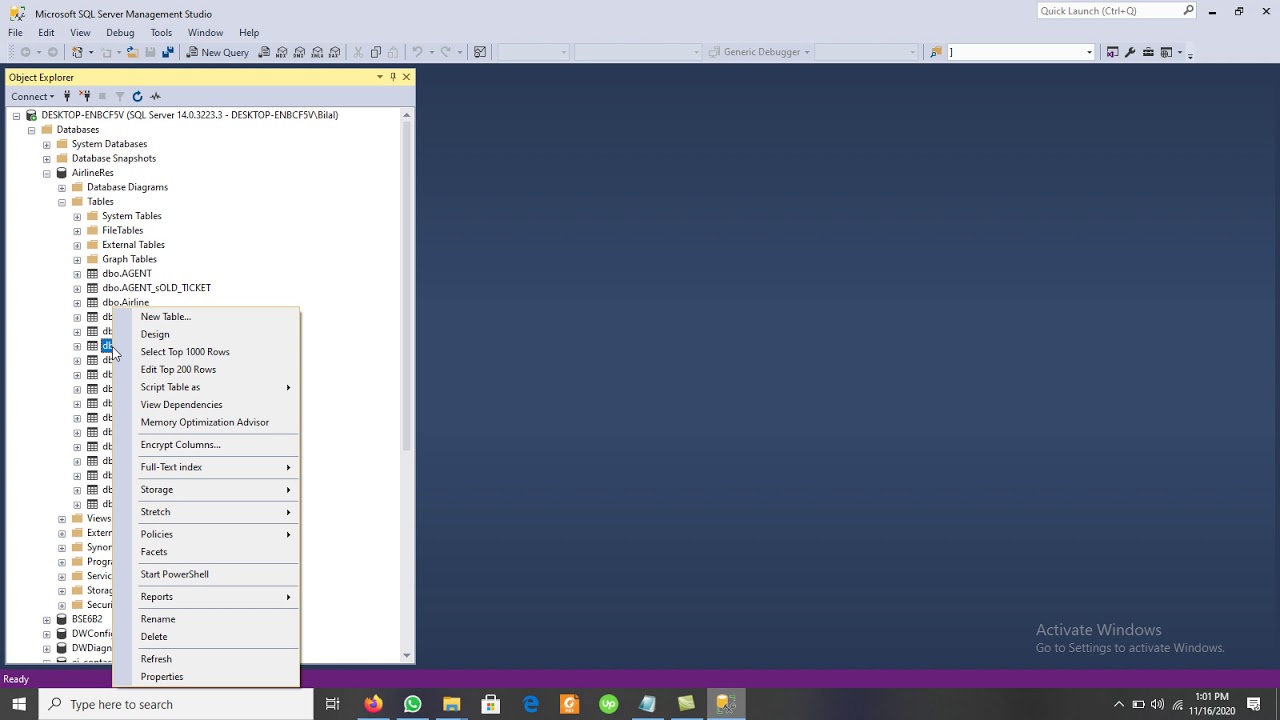
Task: Open Microsoft Edge from the taskbar
Action: pos(530,704)
